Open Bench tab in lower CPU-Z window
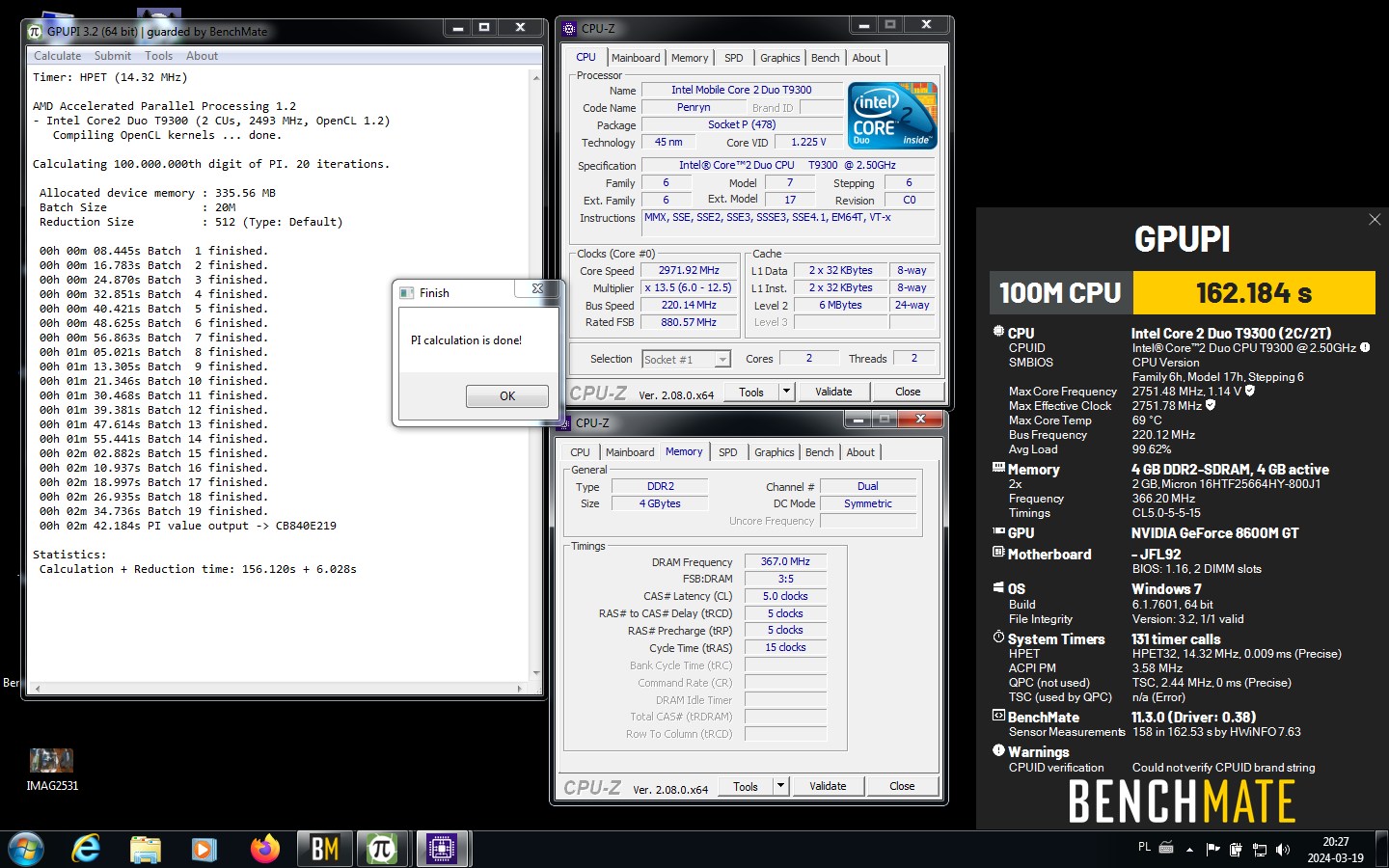The height and width of the screenshot is (868, 1389). tap(819, 452)
